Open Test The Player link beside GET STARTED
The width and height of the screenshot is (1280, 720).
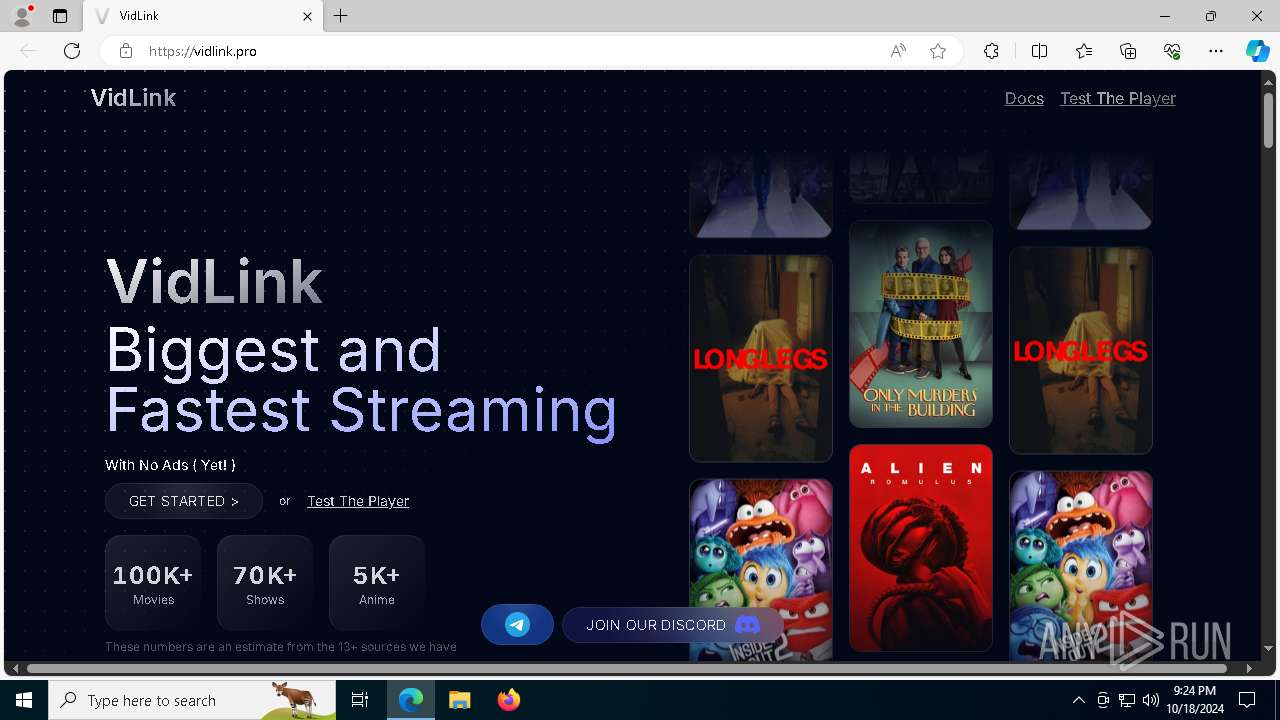358,501
